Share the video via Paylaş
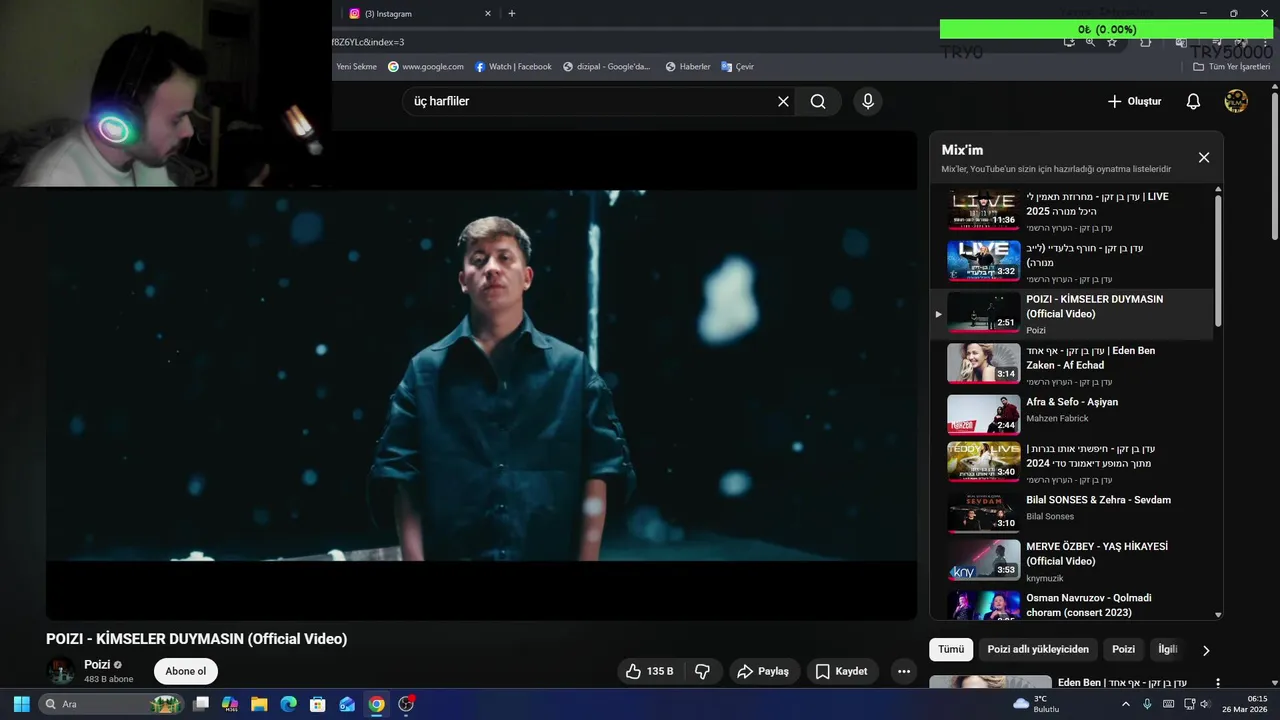 point(763,671)
